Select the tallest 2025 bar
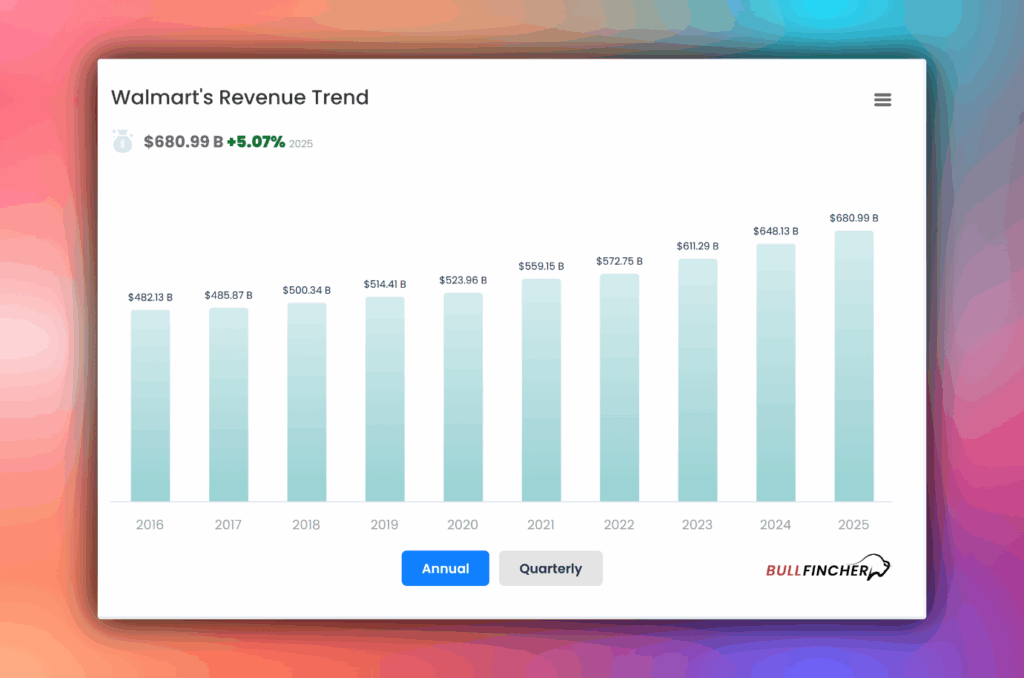The width and height of the screenshot is (1024, 678). 853,365
